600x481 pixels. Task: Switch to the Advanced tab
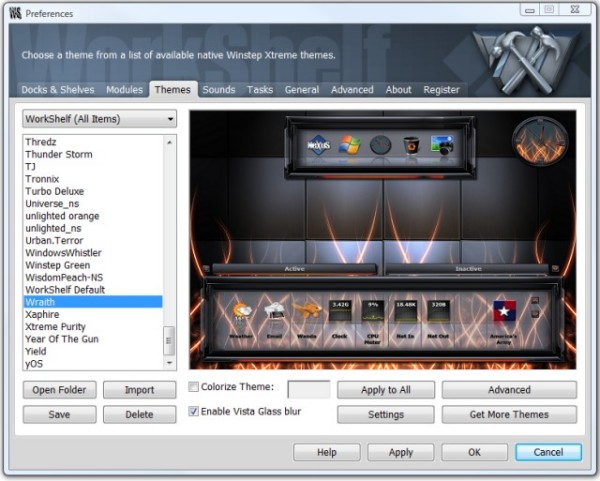point(352,90)
